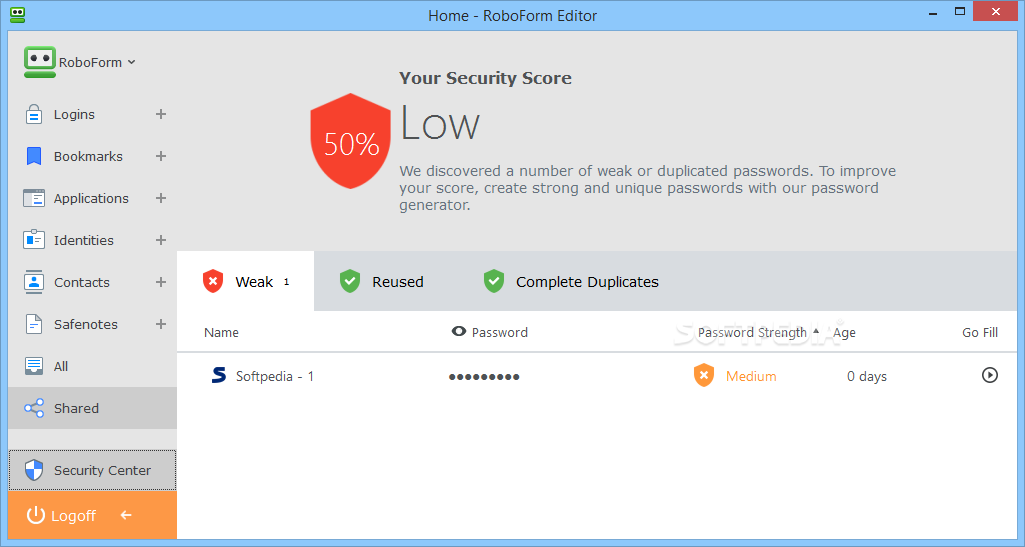Open the Applications section
This screenshot has height=547, width=1025.
point(91,198)
